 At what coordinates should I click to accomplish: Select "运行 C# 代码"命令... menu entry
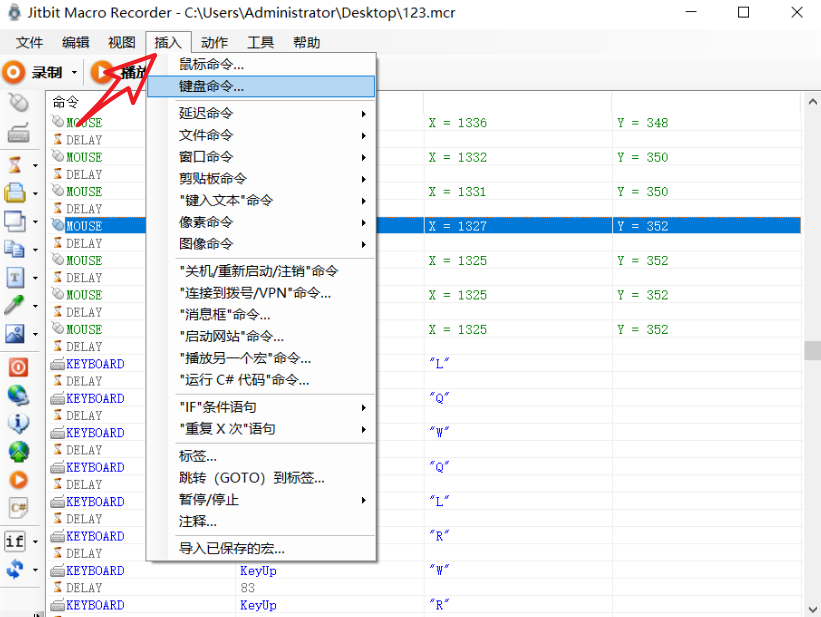point(261,380)
